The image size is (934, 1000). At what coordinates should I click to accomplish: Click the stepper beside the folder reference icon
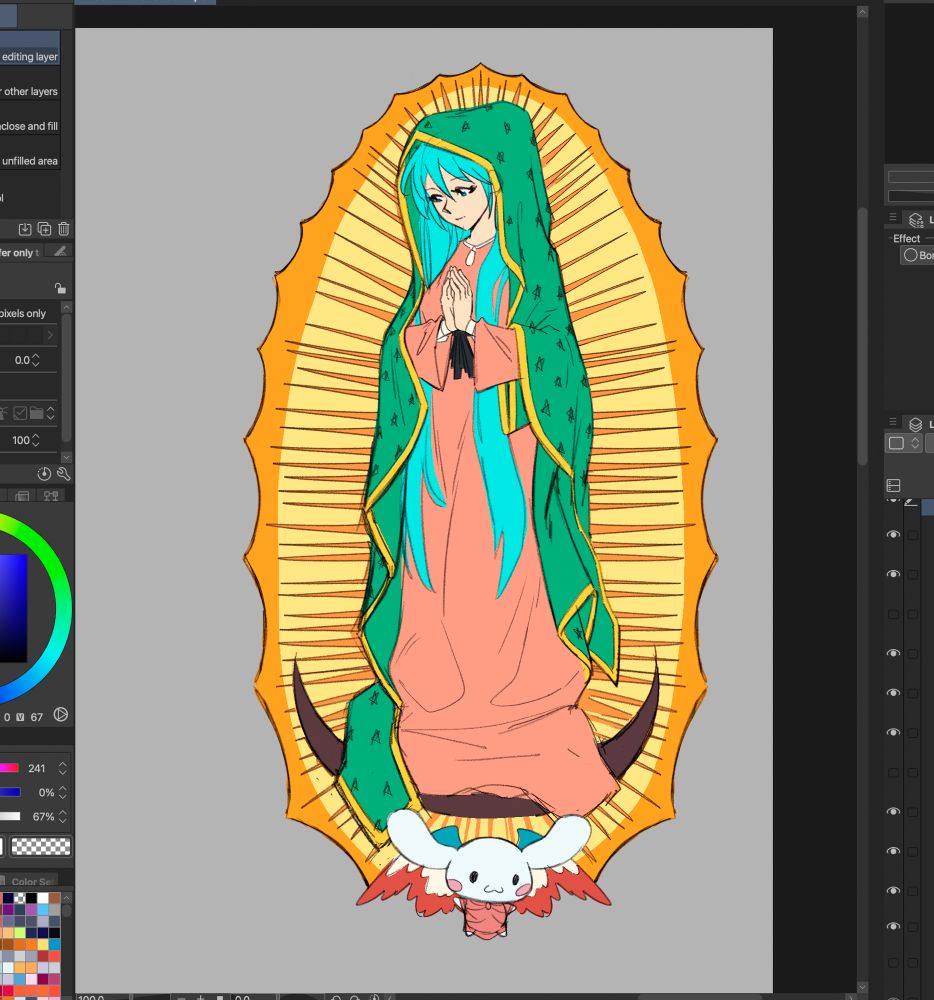[x=50, y=413]
